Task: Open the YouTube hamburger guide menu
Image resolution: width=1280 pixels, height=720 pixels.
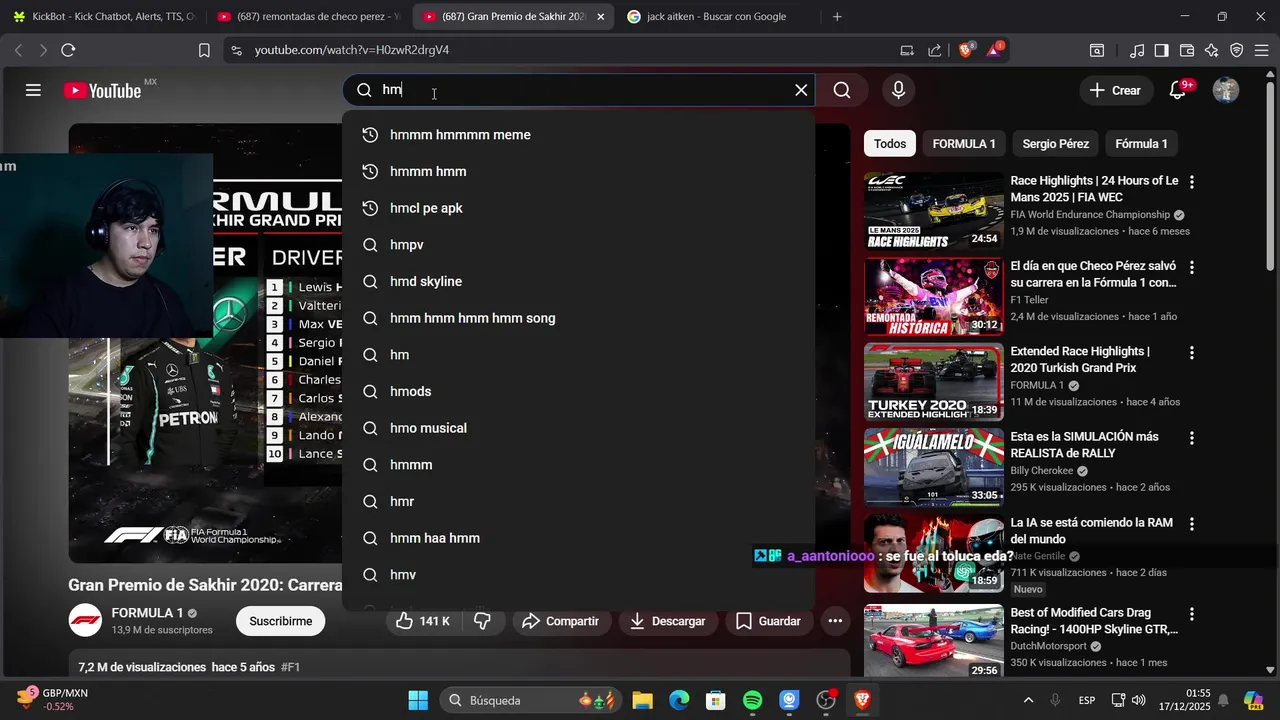Action: pyautogui.click(x=33, y=90)
